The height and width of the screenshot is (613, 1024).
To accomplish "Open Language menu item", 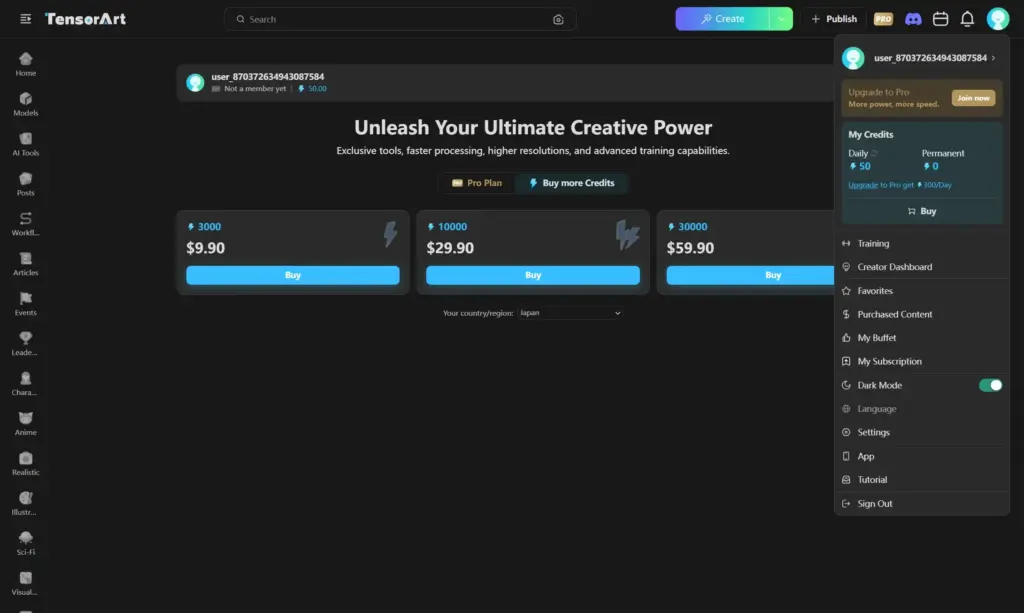I will click(921, 409).
